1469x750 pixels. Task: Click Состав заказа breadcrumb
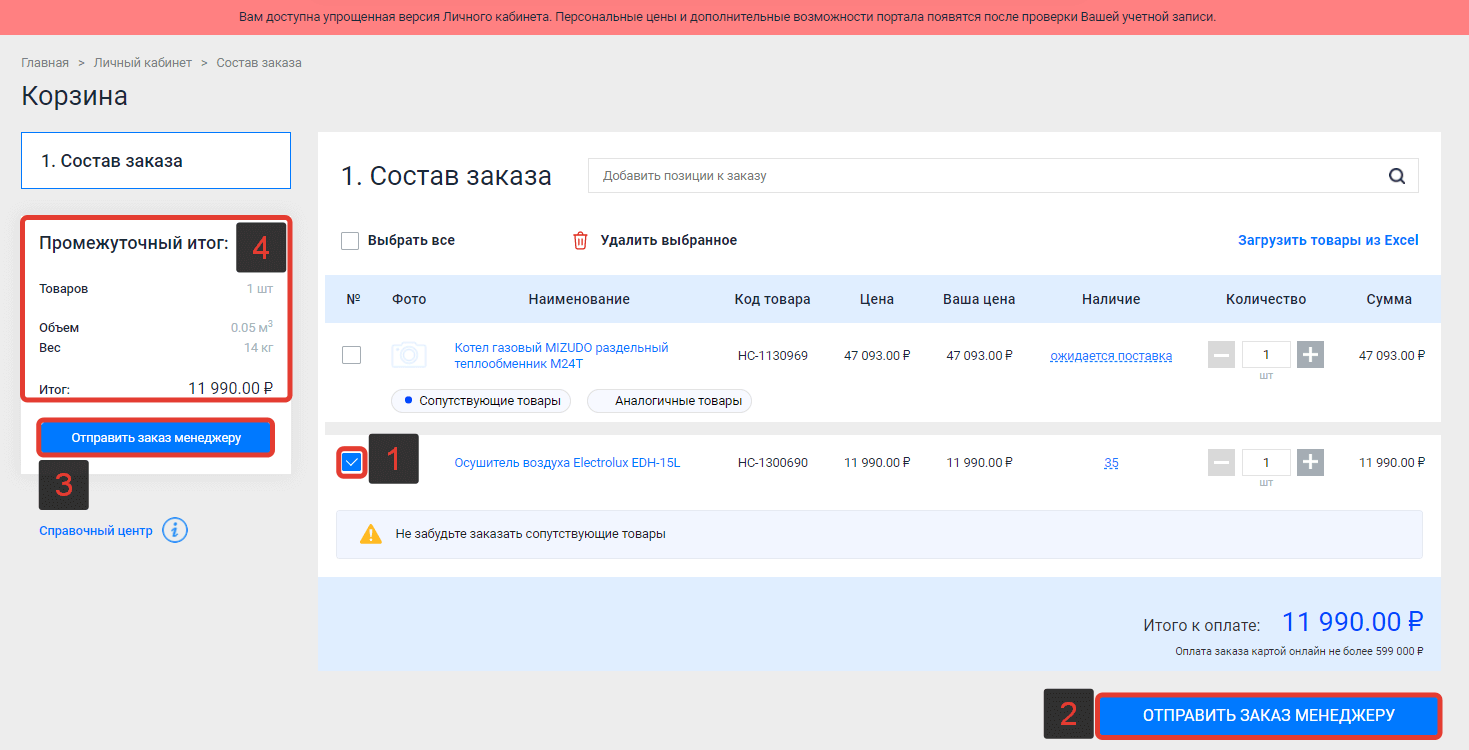point(259,63)
